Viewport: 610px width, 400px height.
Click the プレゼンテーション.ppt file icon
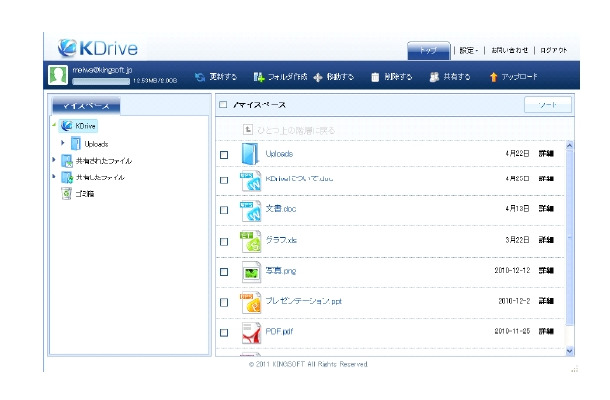tap(250, 302)
